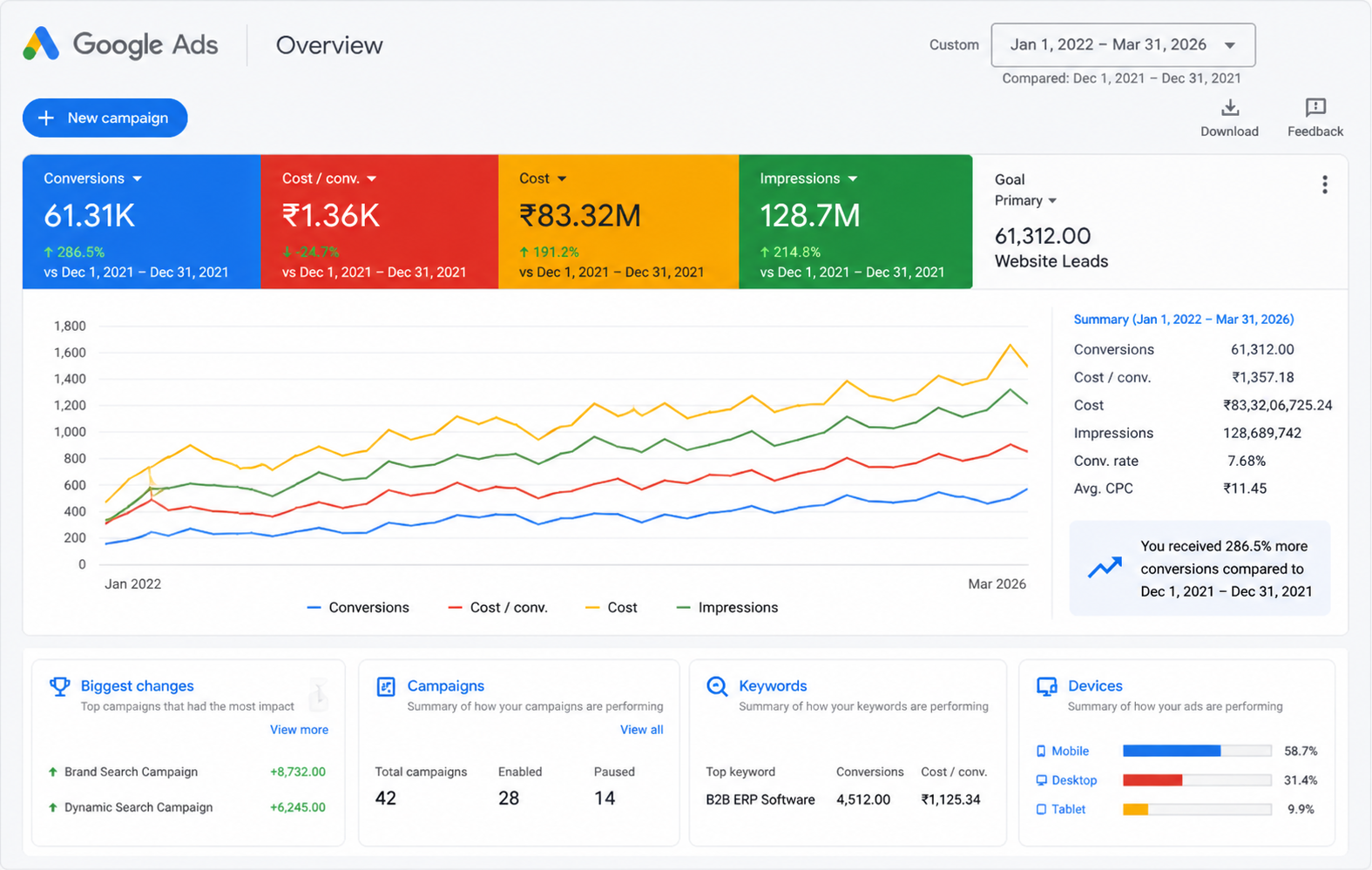
Task: Click the B2B ERP Software keyword
Action: click(760, 799)
